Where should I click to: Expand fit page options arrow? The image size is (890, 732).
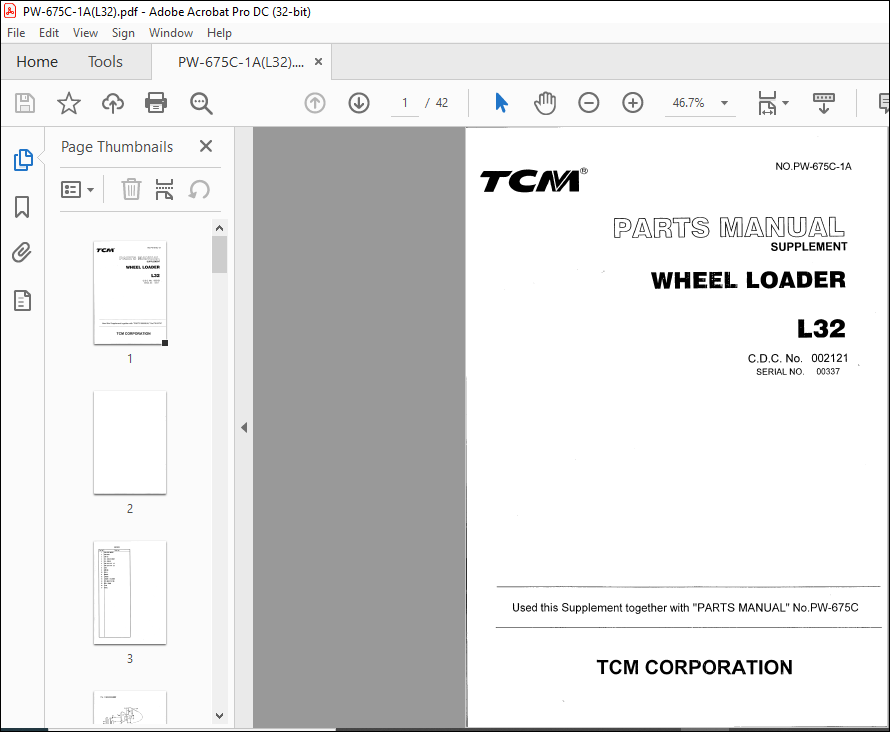[786, 103]
